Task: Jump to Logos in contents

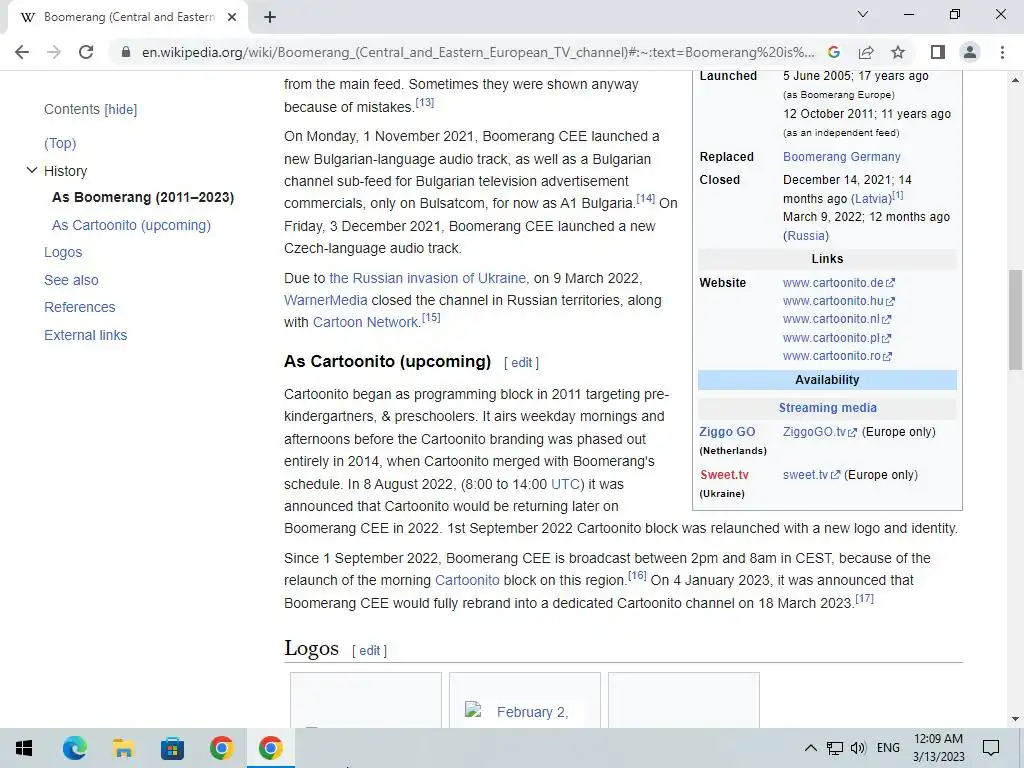Action: tap(63, 252)
